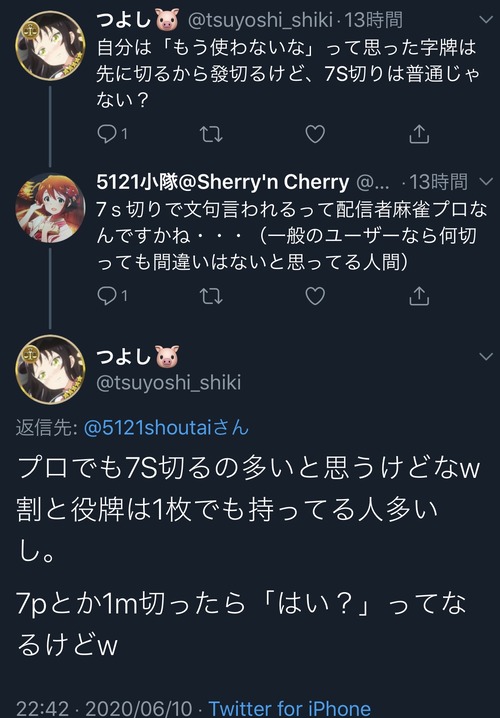Open the Twitter for iPhone link

pyautogui.click(x=289, y=708)
